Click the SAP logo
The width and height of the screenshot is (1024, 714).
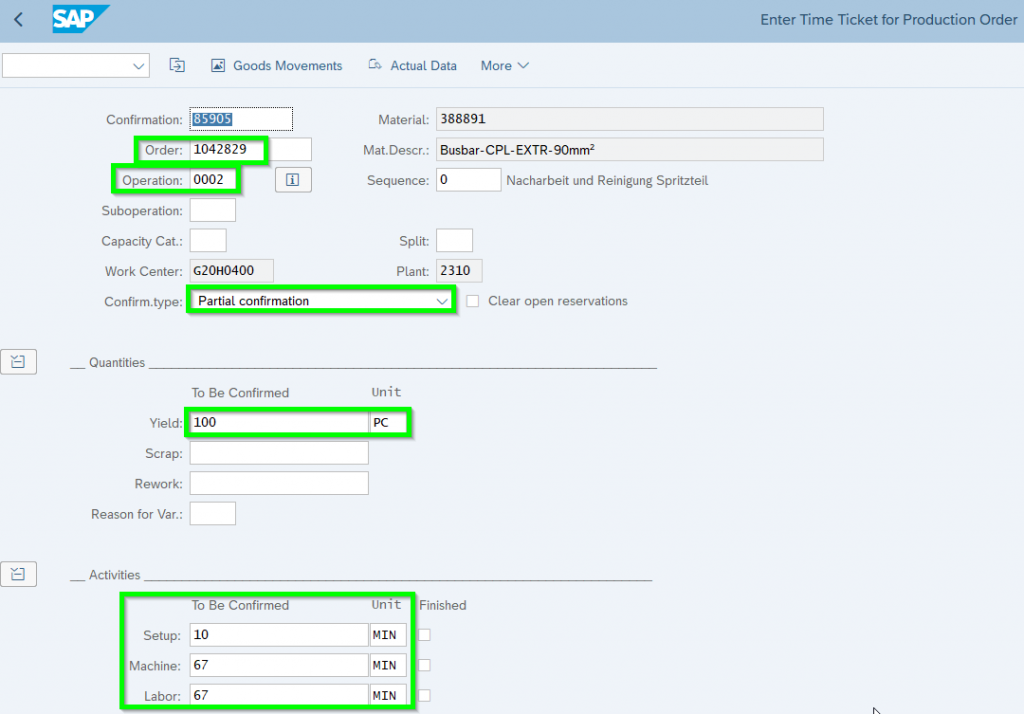(x=80, y=19)
